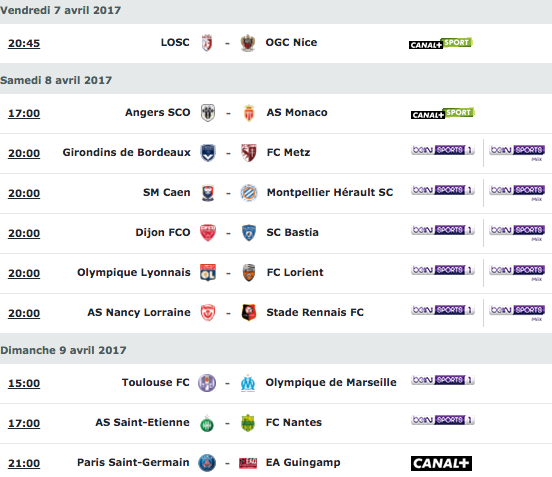Click the Paris Saint-Germain crest
This screenshot has width=552, height=477.
(x=207, y=463)
